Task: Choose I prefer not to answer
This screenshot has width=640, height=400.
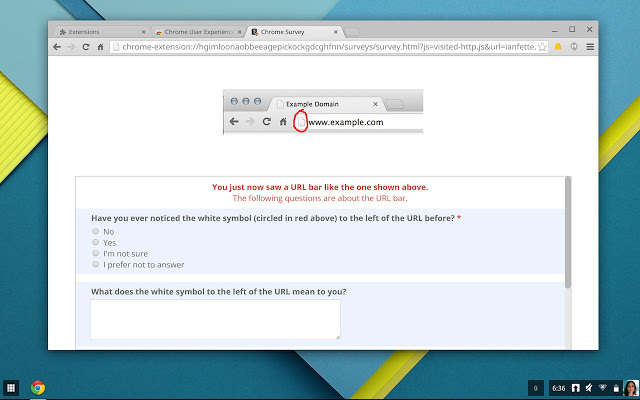Action: pos(96,264)
